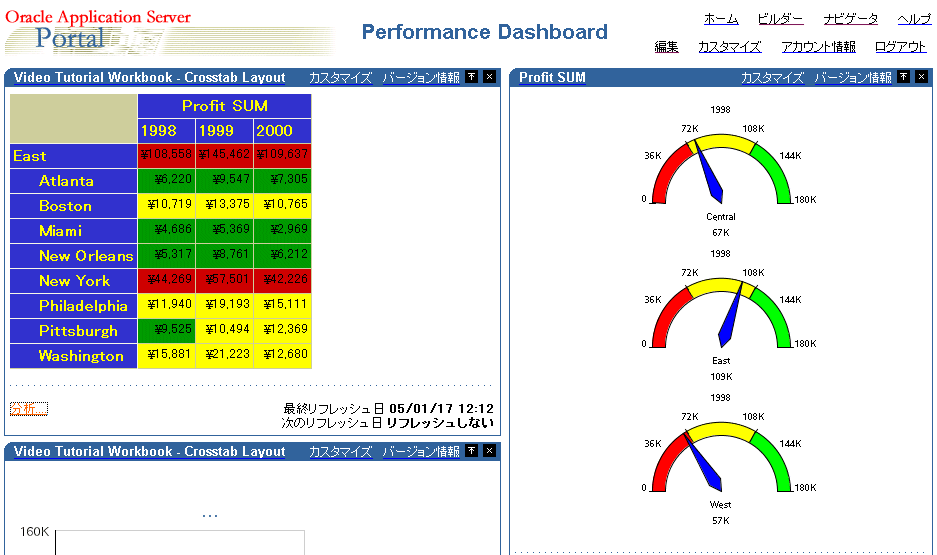Open アカウント情報 link

pyautogui.click(x=818, y=47)
